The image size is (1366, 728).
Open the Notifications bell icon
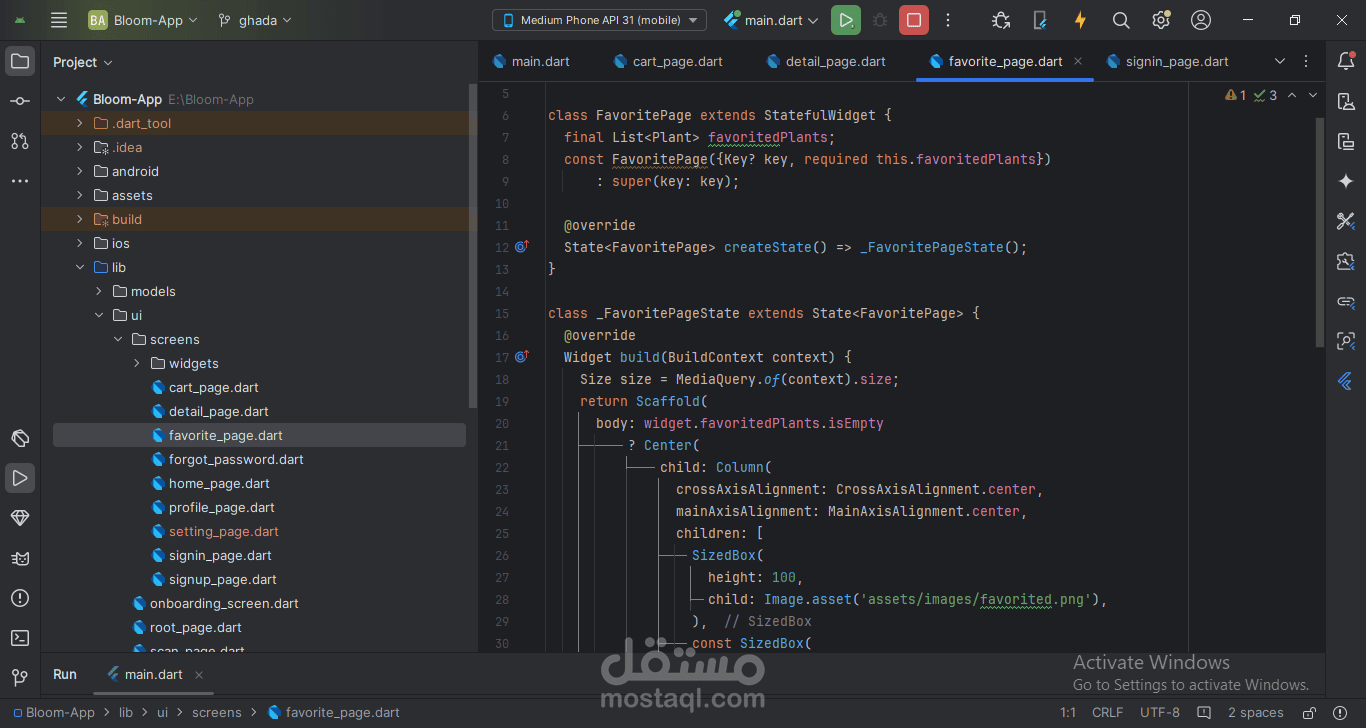pyautogui.click(x=1346, y=62)
